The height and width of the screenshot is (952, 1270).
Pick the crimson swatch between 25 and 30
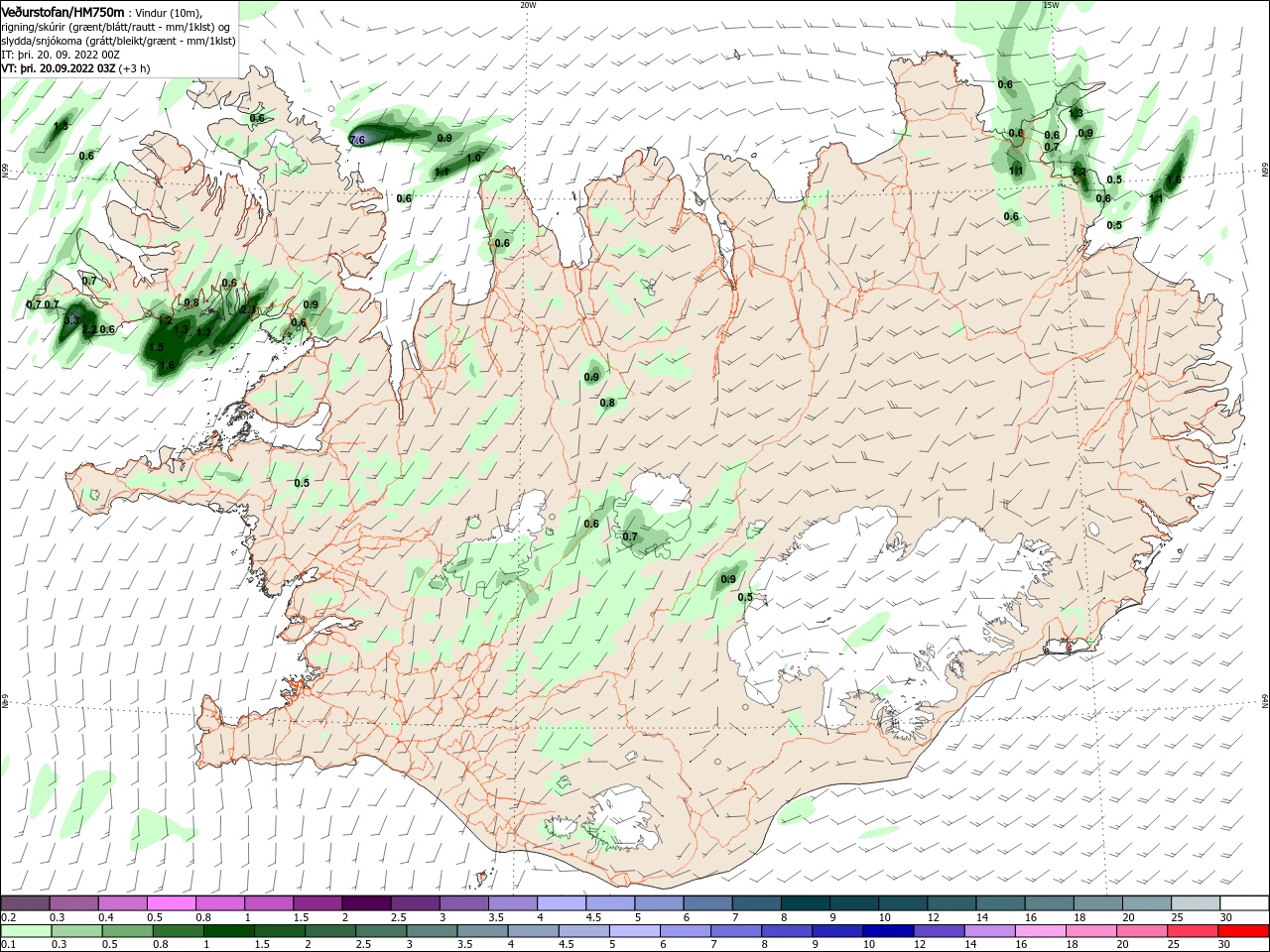[x=1192, y=931]
